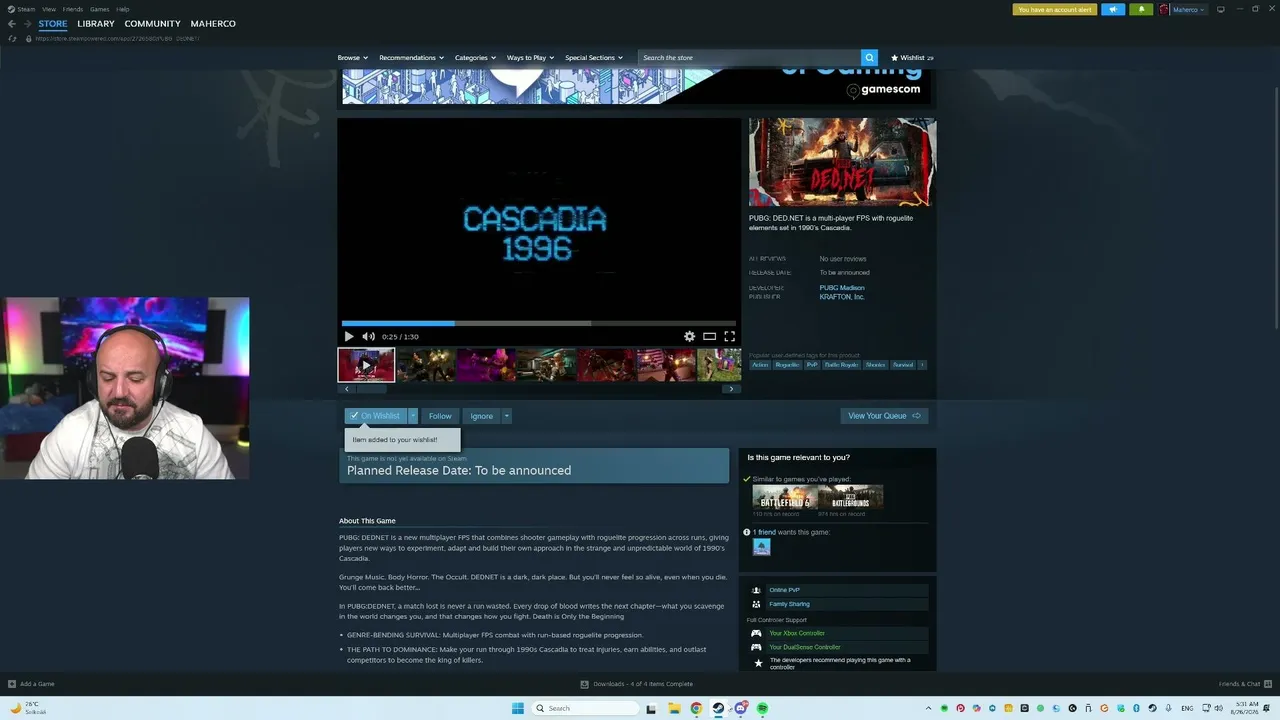Open PUBG Madison developer link
1280x720 pixels.
pyautogui.click(x=842, y=288)
